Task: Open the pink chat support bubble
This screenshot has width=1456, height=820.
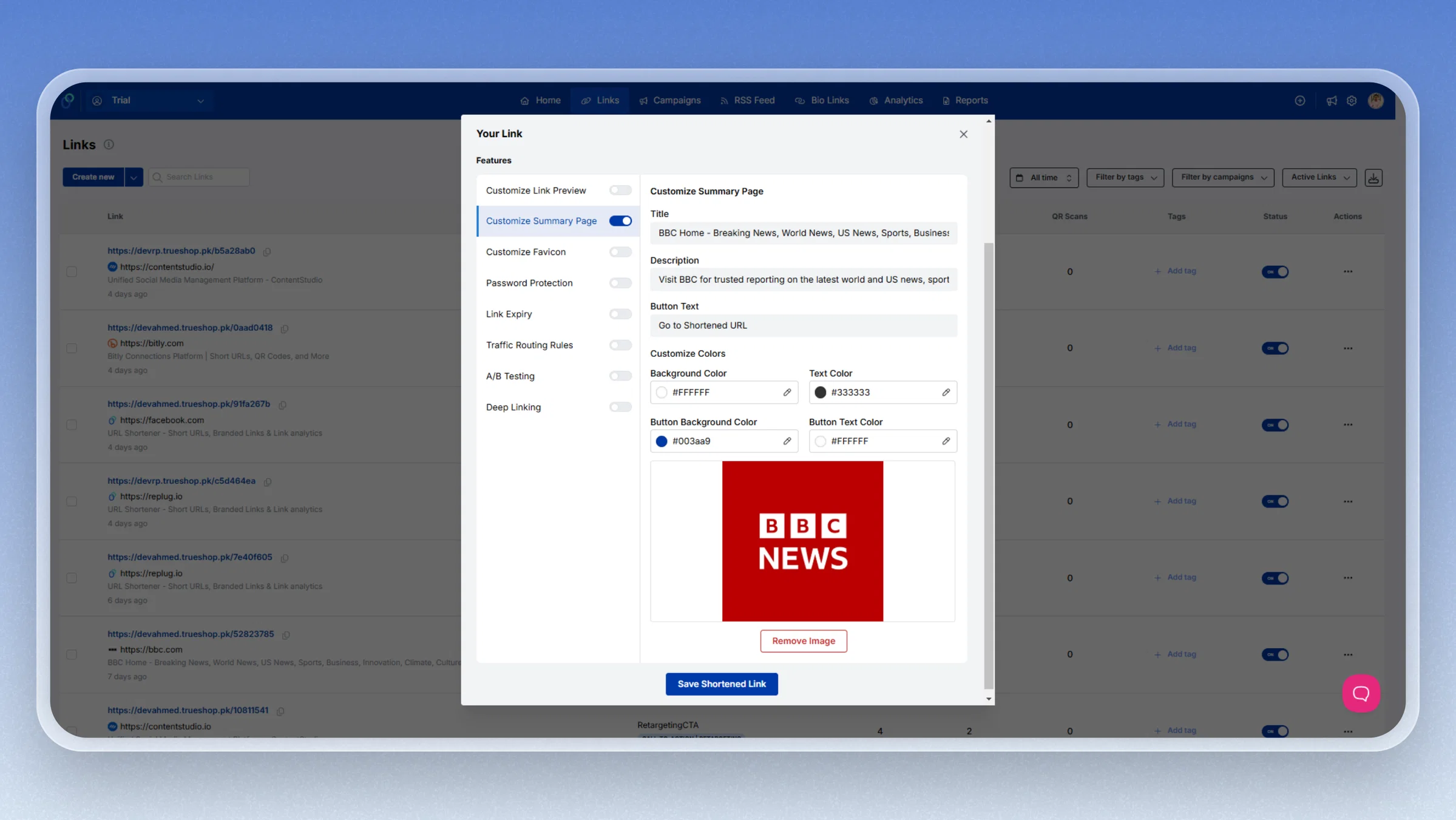Action: point(1361,693)
